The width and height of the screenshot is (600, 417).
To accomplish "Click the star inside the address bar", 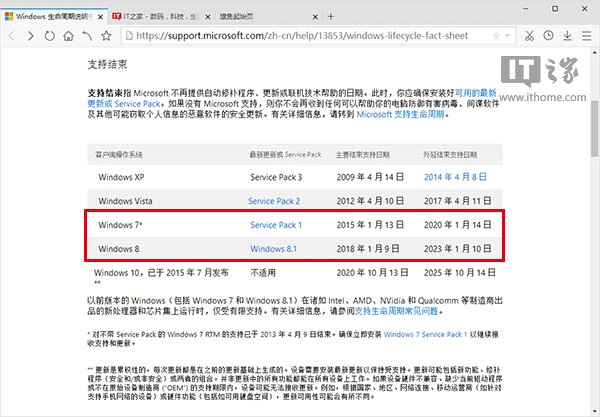I will [496, 36].
